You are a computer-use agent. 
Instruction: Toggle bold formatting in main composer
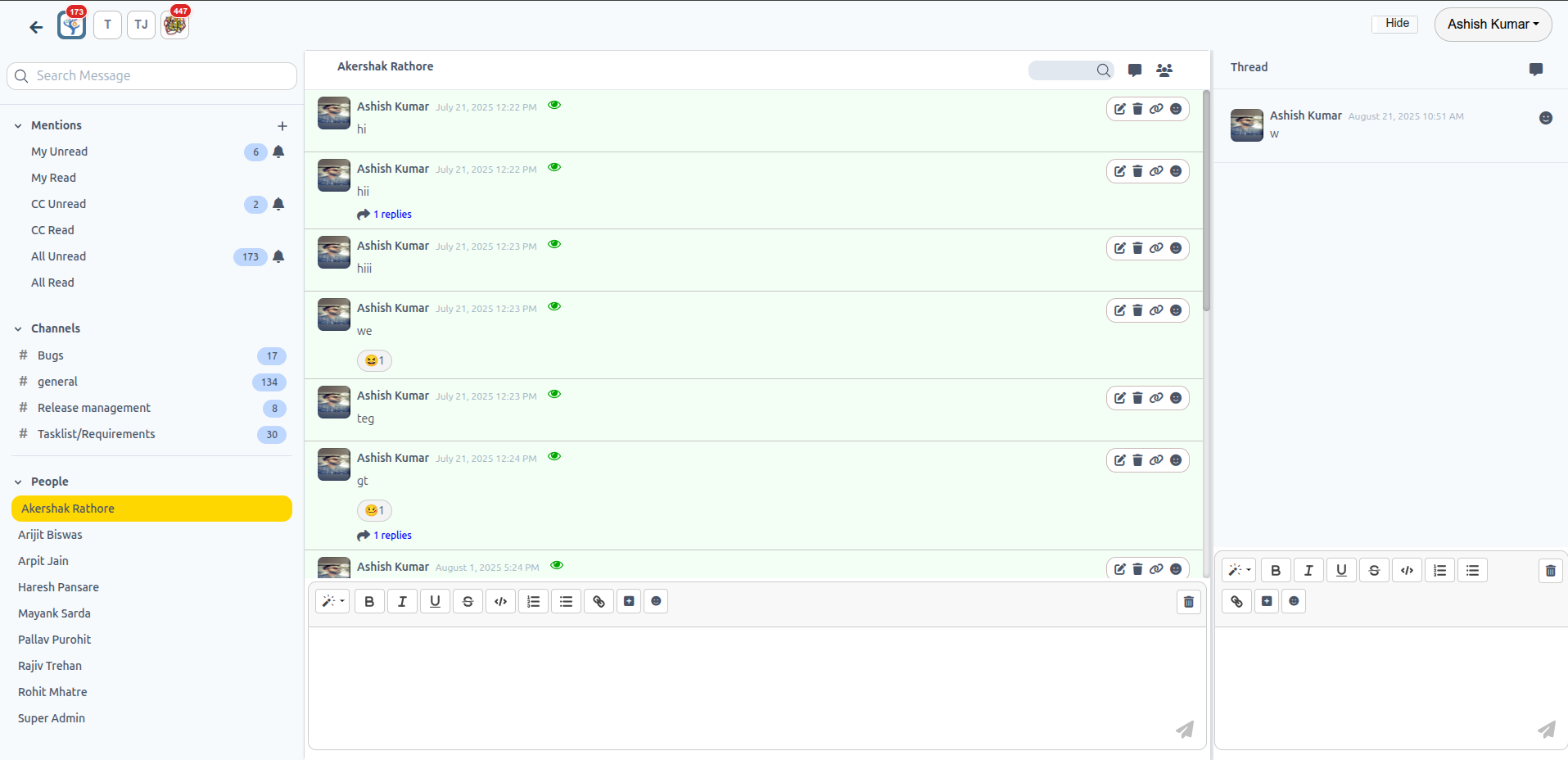coord(369,602)
